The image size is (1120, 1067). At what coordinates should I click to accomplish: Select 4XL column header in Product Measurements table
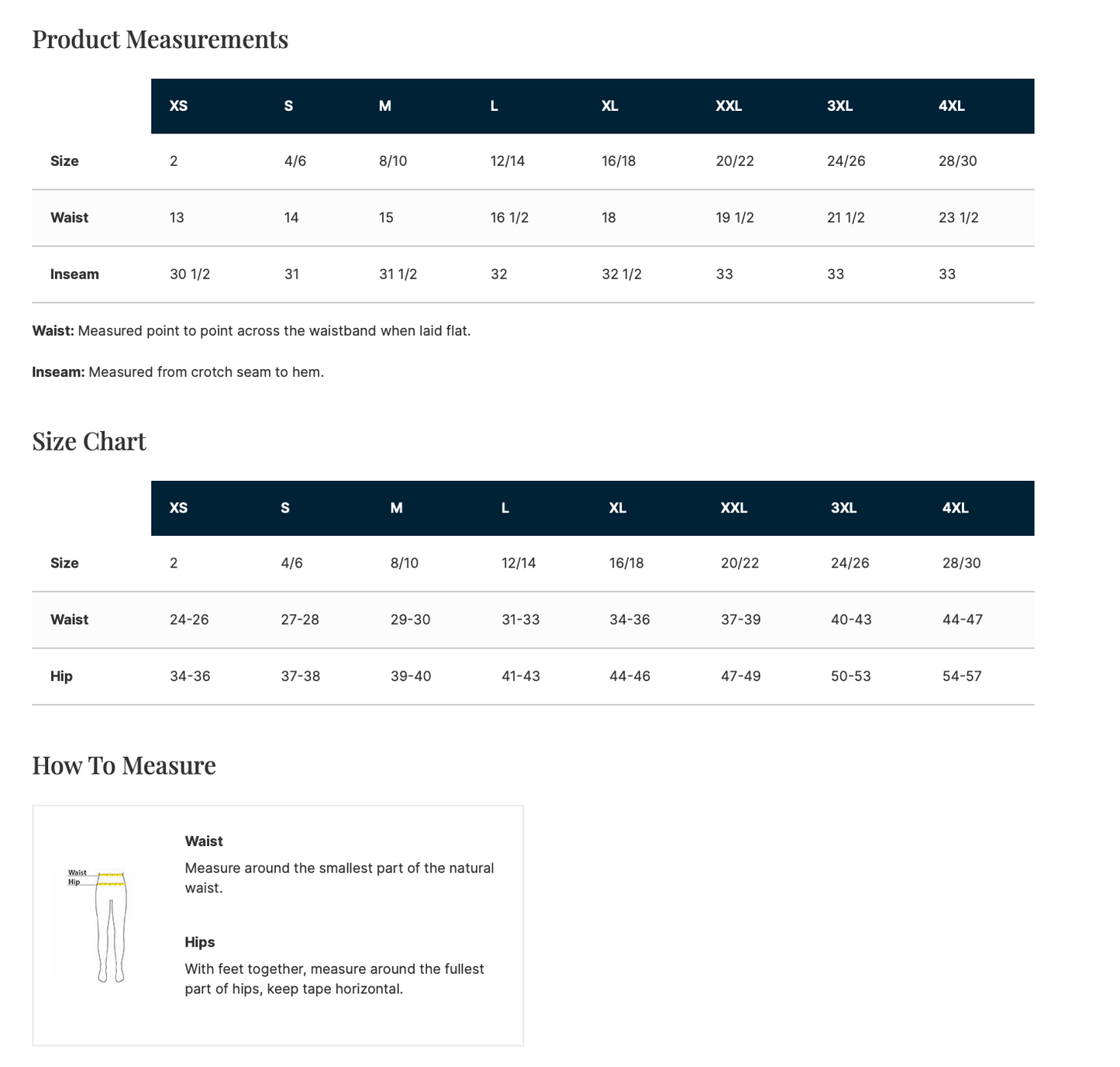pyautogui.click(x=951, y=106)
